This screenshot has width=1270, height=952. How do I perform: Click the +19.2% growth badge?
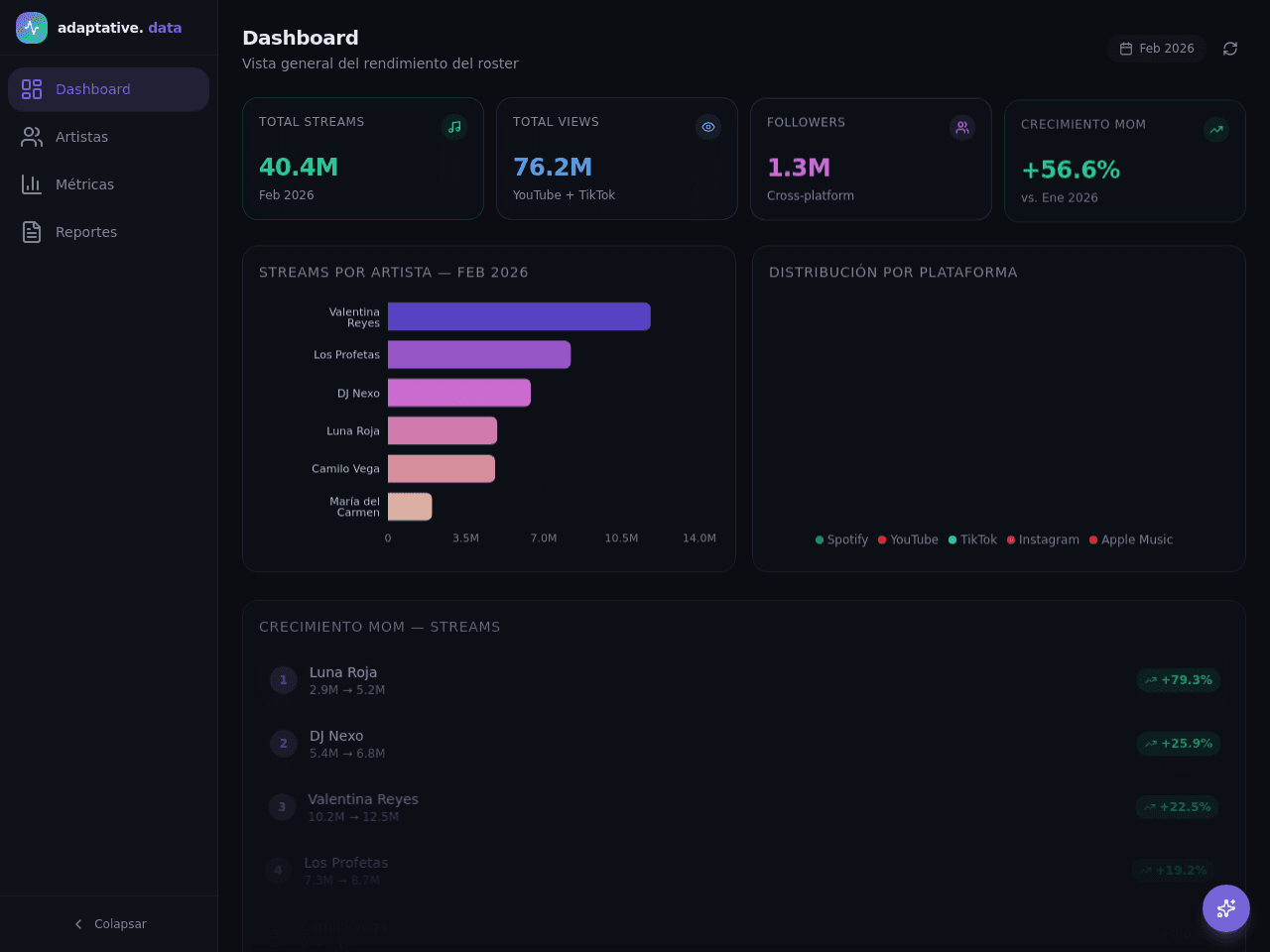coord(1174,871)
